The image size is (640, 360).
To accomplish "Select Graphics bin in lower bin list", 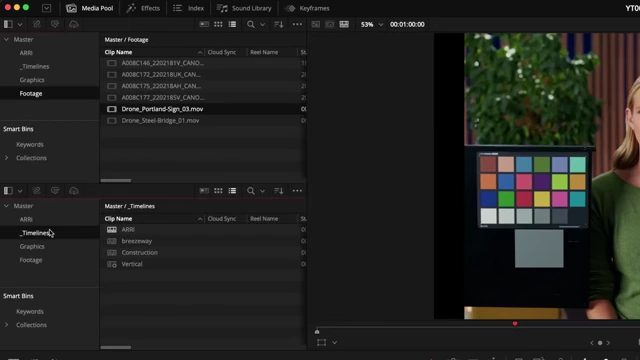I will click(x=32, y=247).
